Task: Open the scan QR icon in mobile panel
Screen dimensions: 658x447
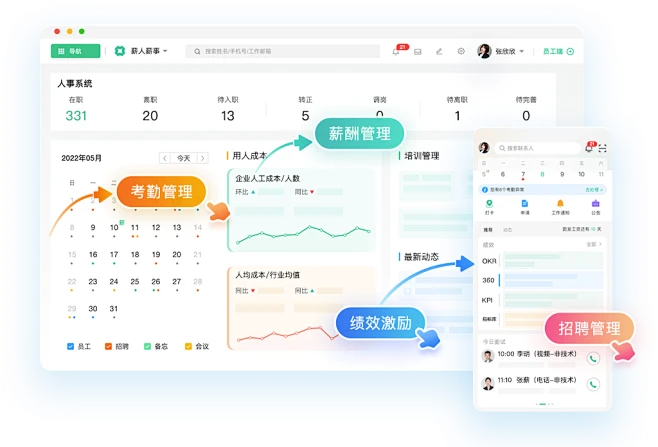Action: [603, 148]
